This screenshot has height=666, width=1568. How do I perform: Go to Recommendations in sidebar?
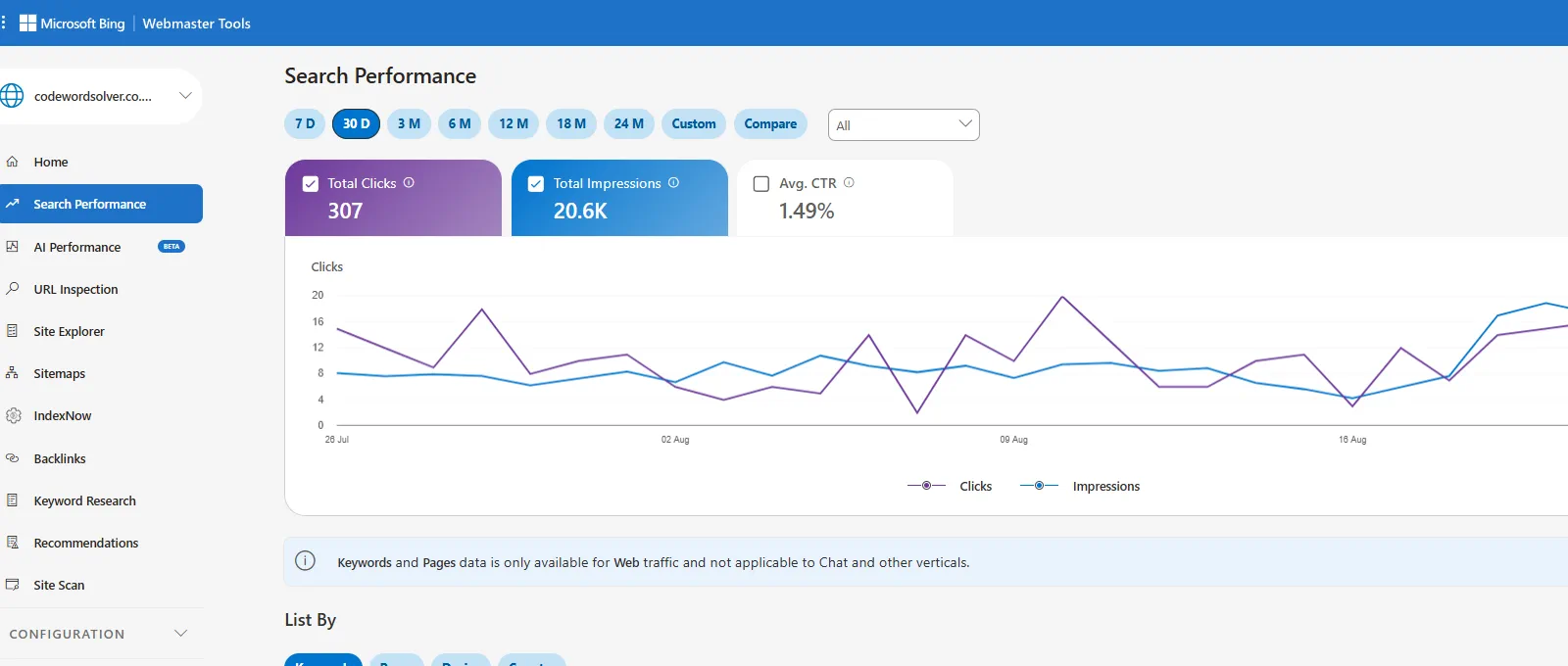click(x=85, y=543)
